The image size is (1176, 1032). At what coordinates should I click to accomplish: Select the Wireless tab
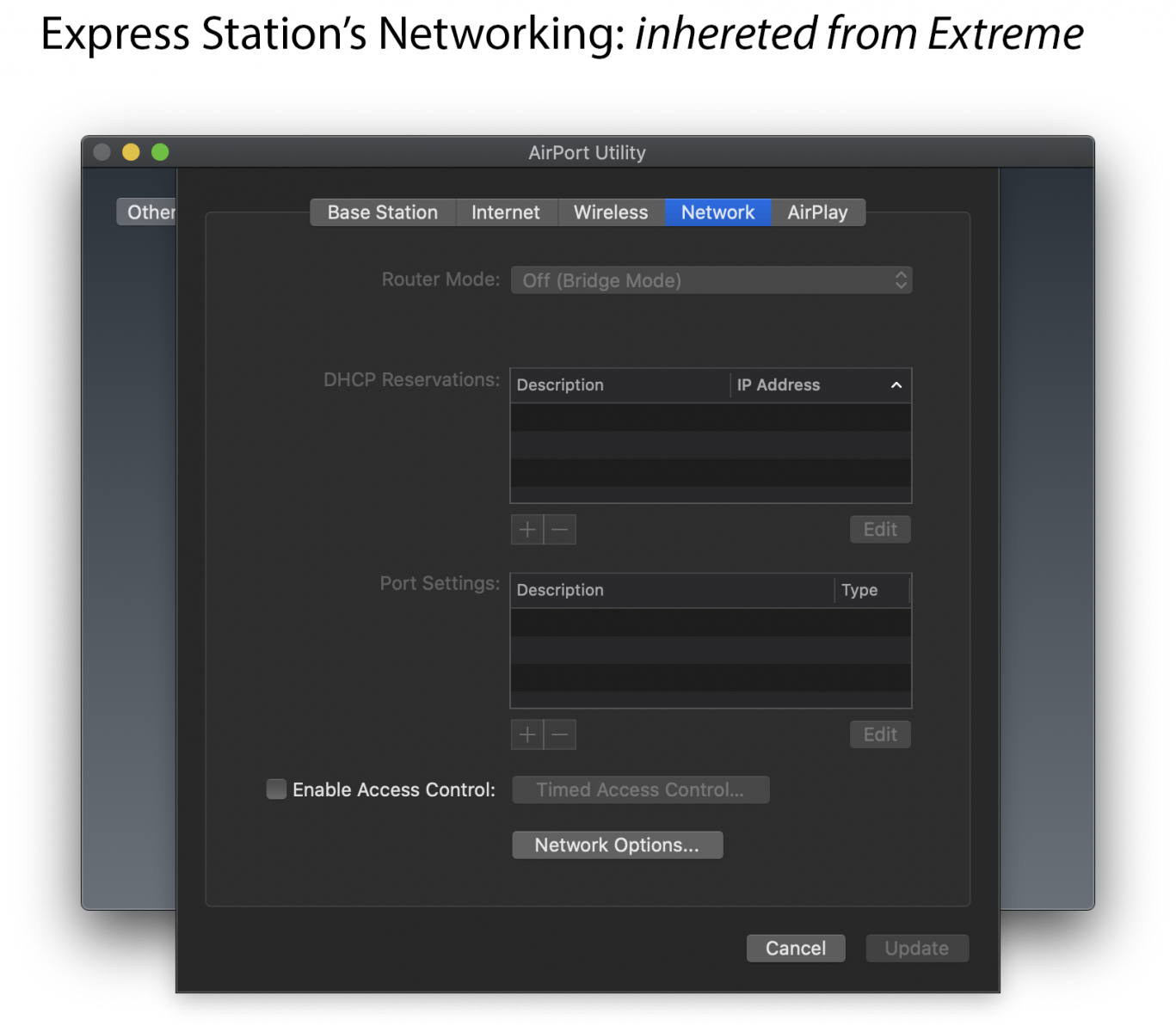pos(611,212)
